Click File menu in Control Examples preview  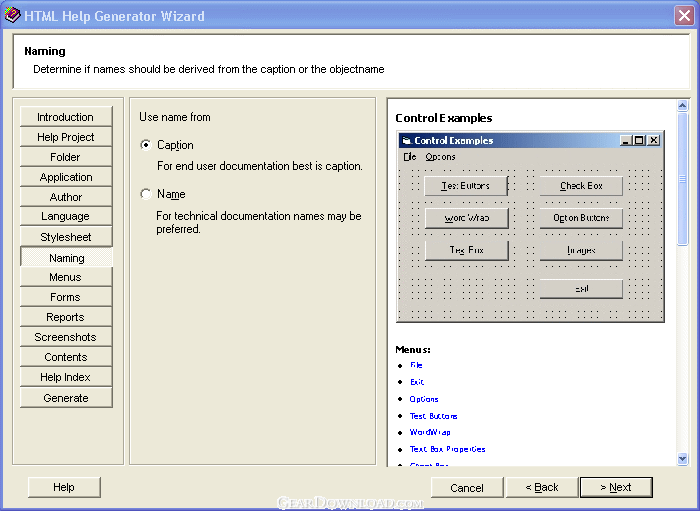(410, 157)
